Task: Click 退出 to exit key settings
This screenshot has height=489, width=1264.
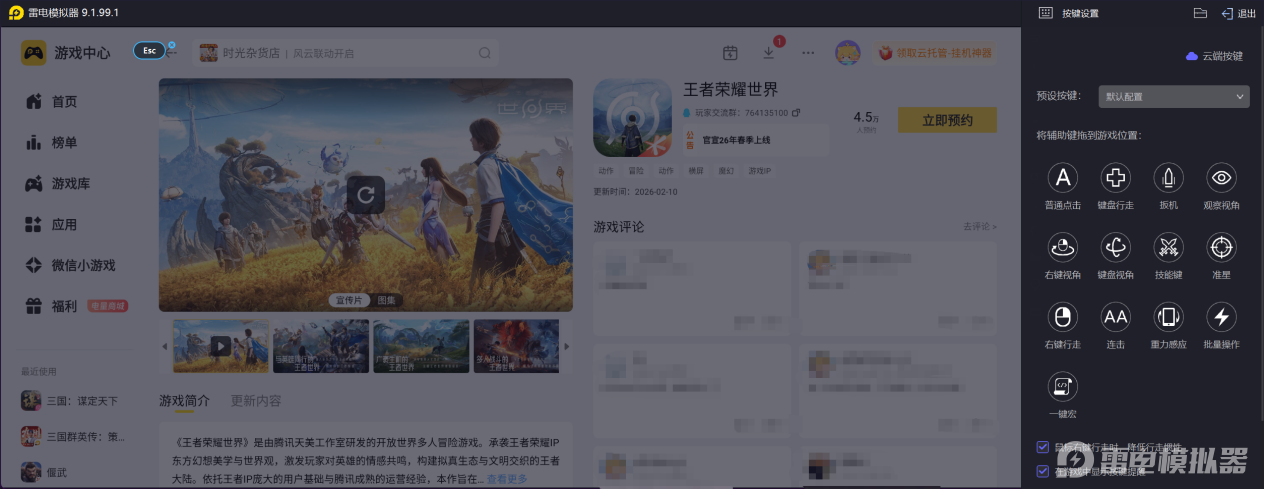Action: (1239, 13)
